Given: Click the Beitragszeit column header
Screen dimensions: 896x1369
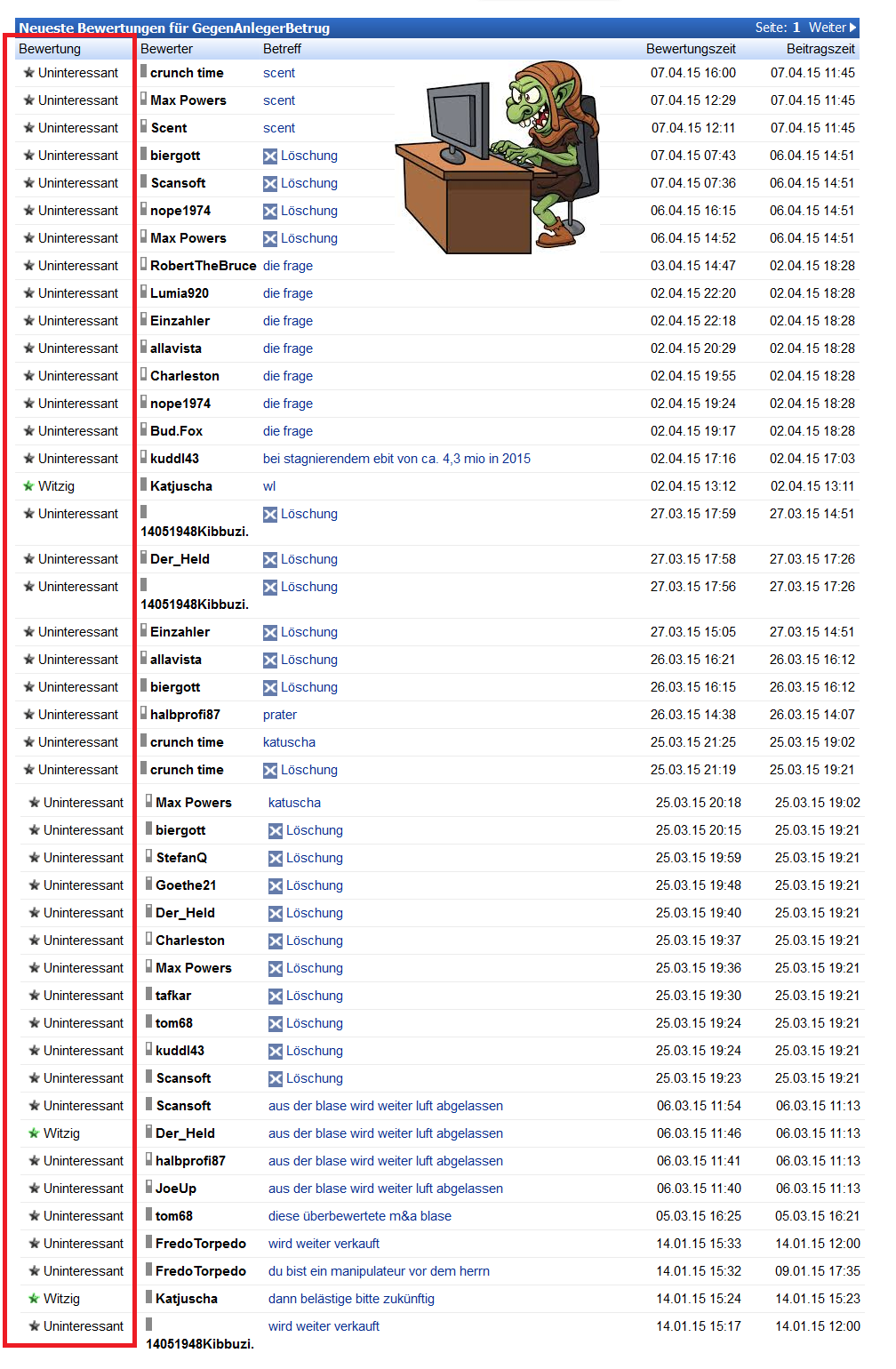Looking at the screenshot, I should 820,49.
